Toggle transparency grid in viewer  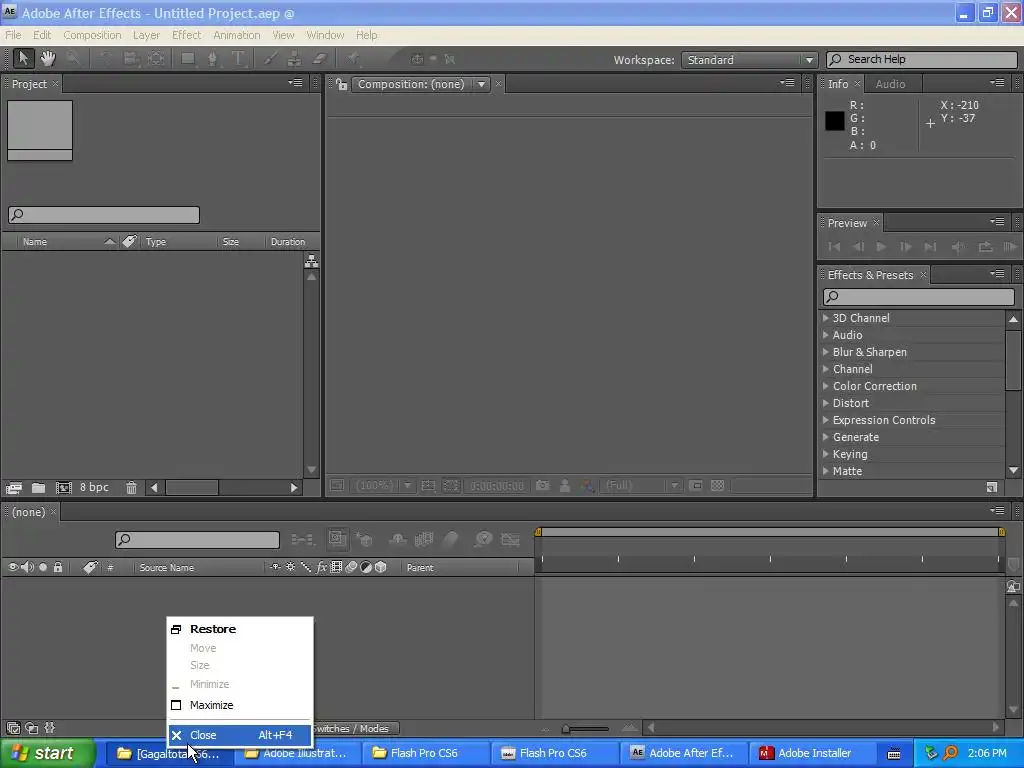718,486
